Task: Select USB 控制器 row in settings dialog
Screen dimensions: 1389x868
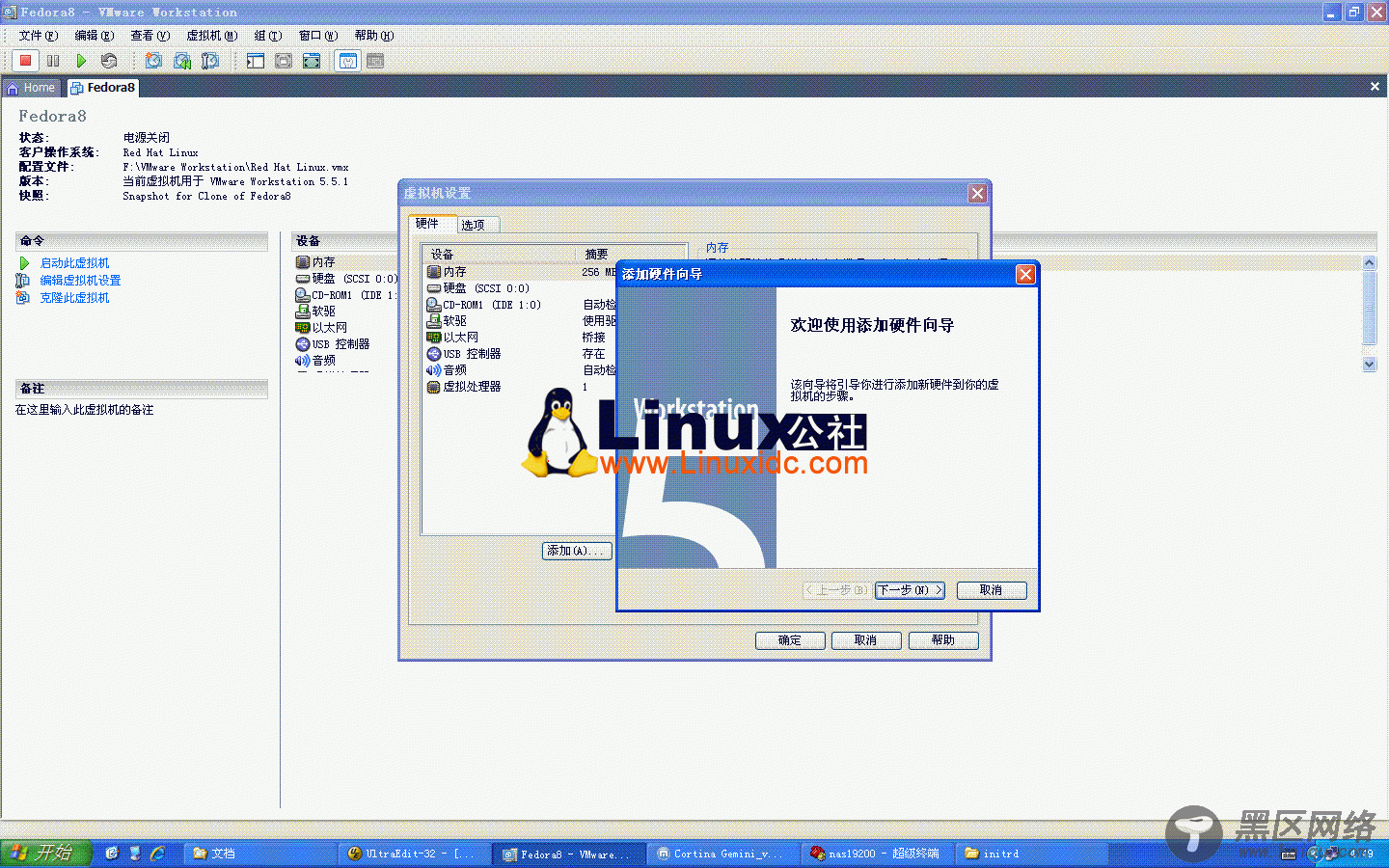Action: click(x=521, y=354)
